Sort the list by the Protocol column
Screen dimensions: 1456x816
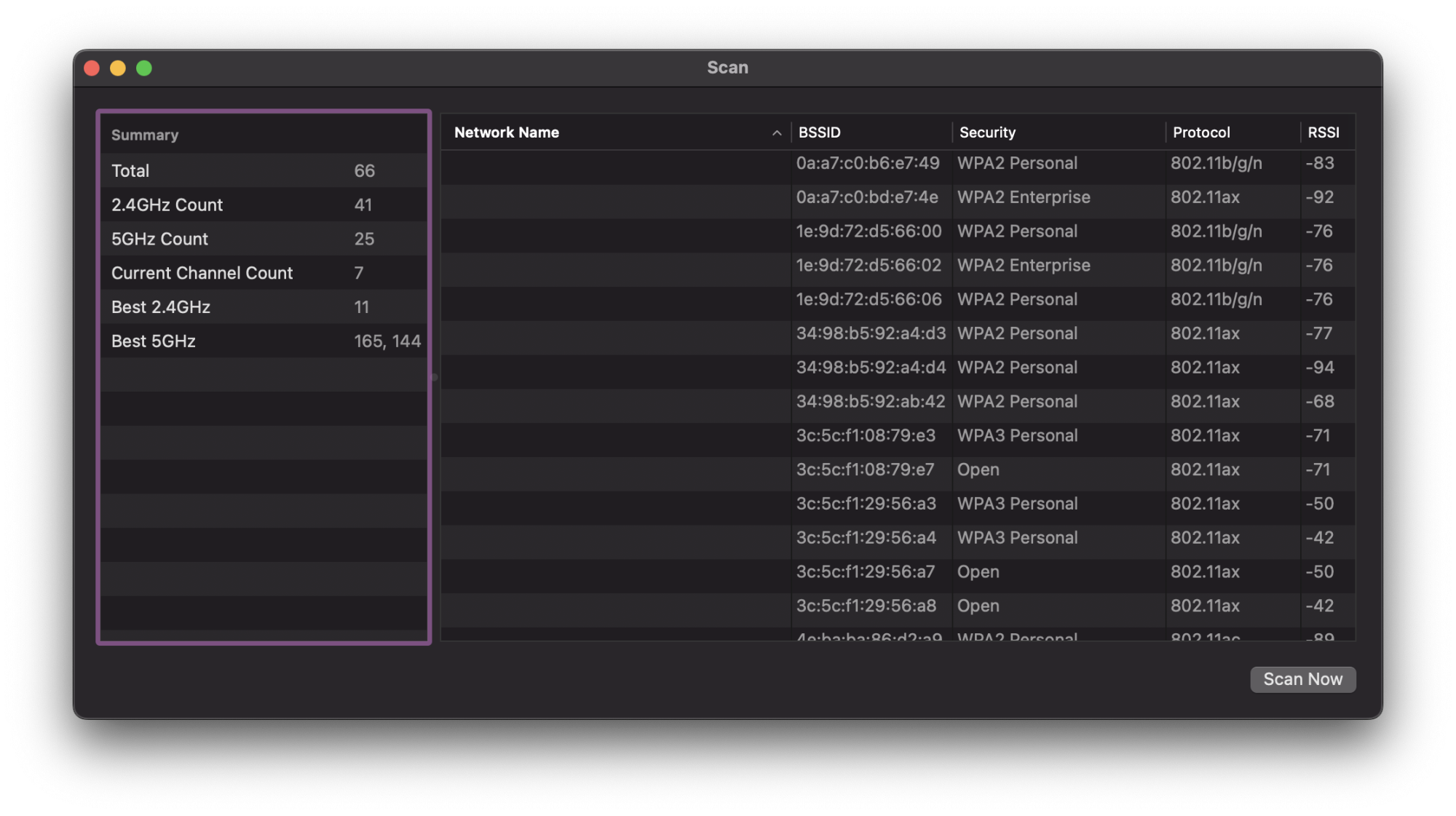pos(1200,132)
